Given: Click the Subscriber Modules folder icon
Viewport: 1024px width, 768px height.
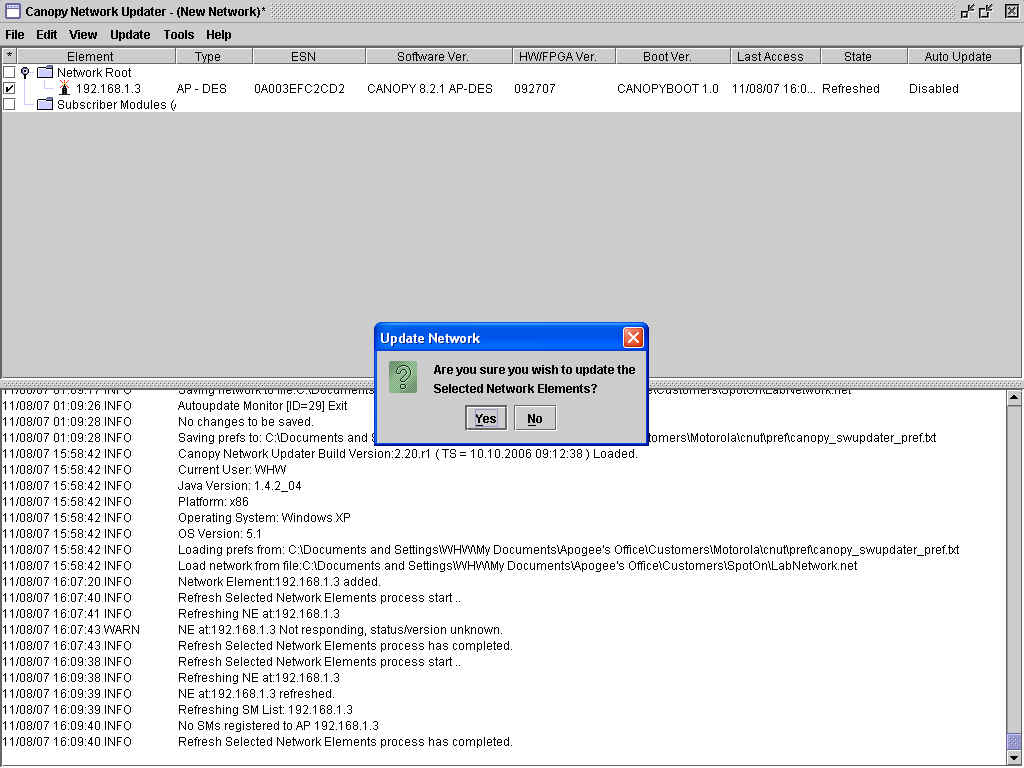Looking at the screenshot, I should pyautogui.click(x=45, y=105).
